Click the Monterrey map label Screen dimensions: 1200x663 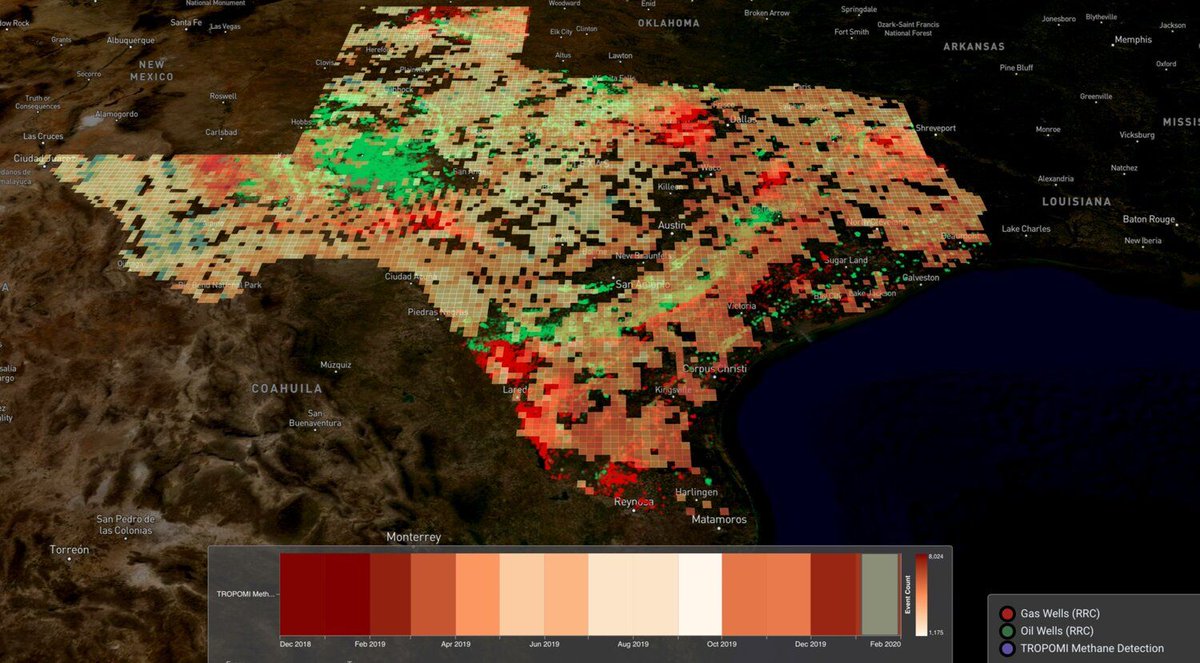pyautogui.click(x=413, y=537)
